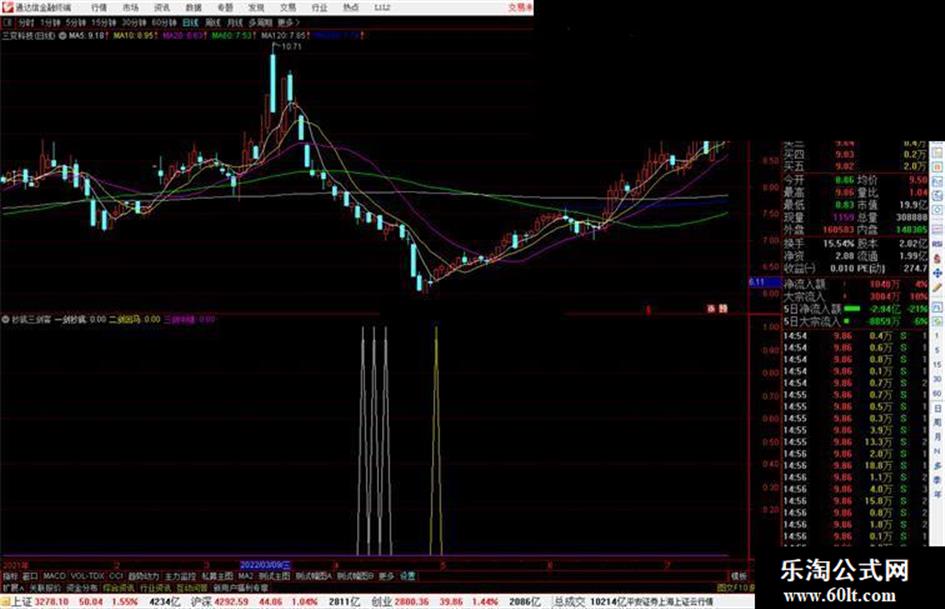Choose the 1-minute sidebar shortcut
The image size is (945, 609).
click(937, 335)
